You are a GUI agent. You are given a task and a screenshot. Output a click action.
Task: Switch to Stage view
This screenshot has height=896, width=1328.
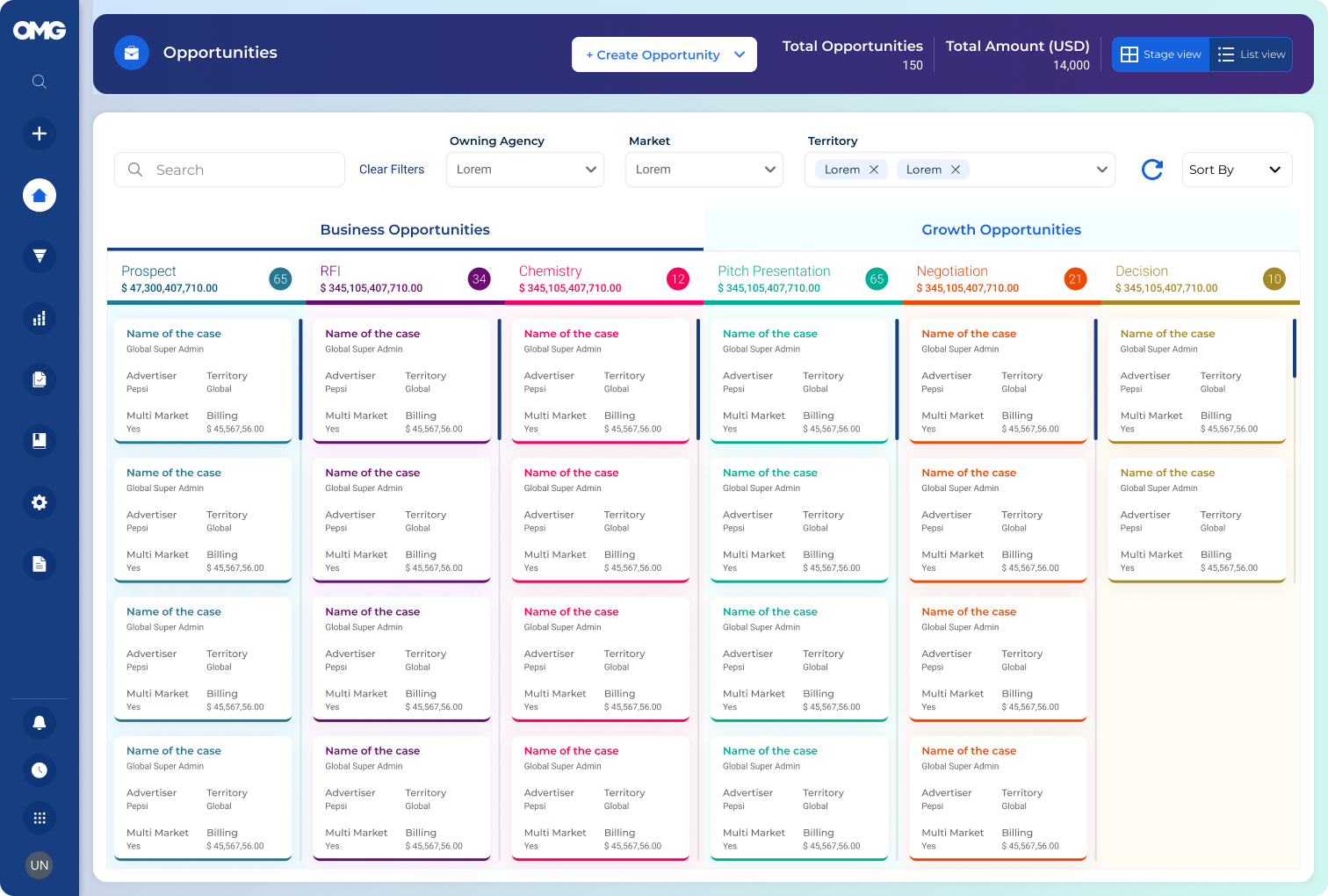(1160, 54)
